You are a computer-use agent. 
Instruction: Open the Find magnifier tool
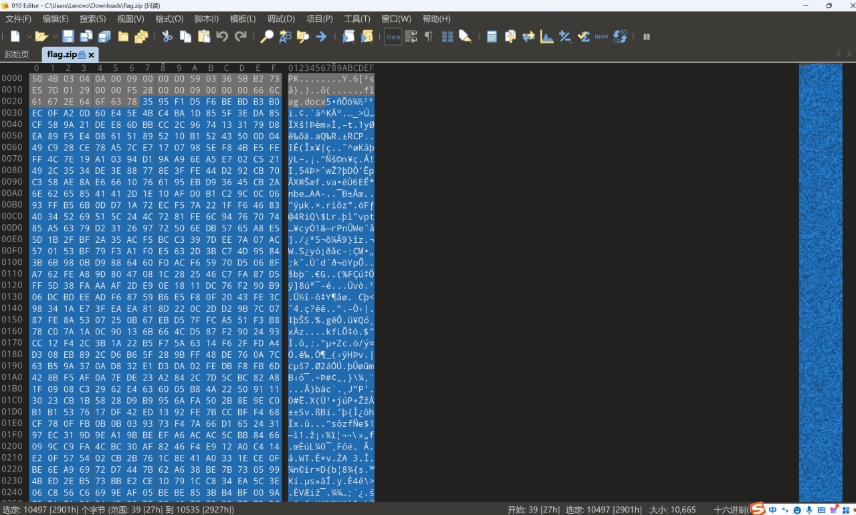(266, 37)
